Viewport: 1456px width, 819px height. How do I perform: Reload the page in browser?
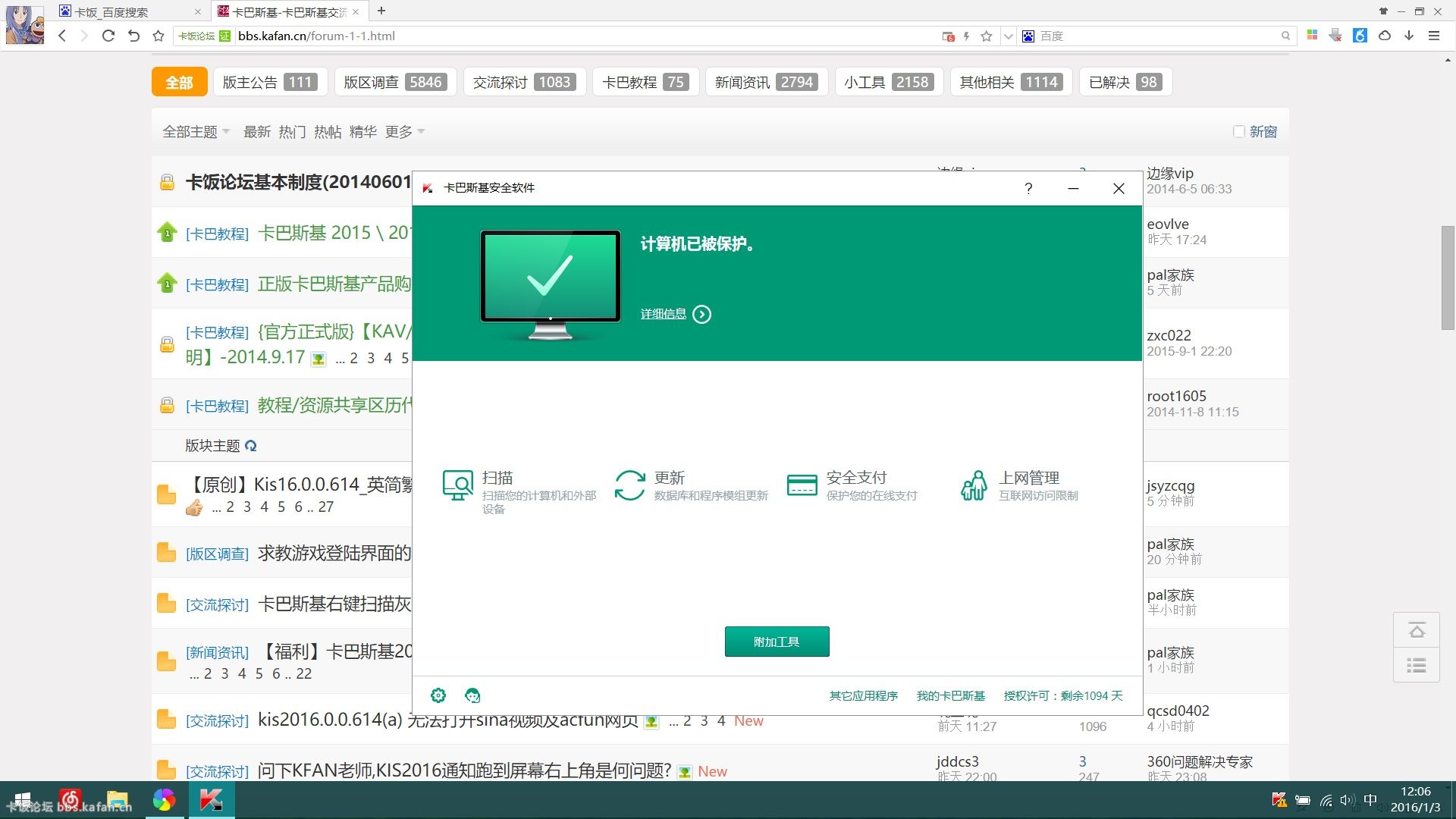tap(108, 36)
